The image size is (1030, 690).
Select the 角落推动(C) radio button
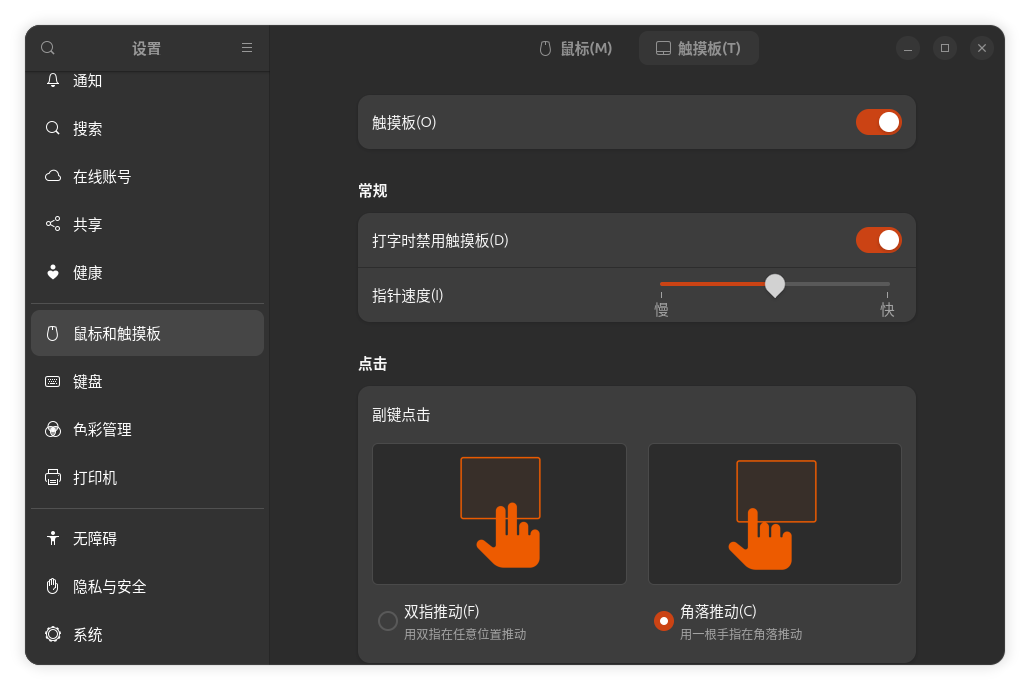coord(663,621)
